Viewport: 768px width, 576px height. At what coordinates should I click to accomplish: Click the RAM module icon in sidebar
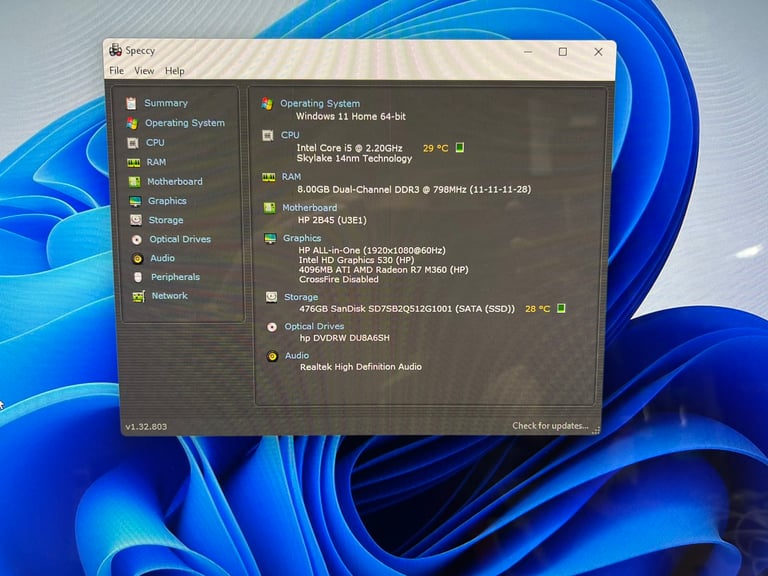tap(133, 162)
